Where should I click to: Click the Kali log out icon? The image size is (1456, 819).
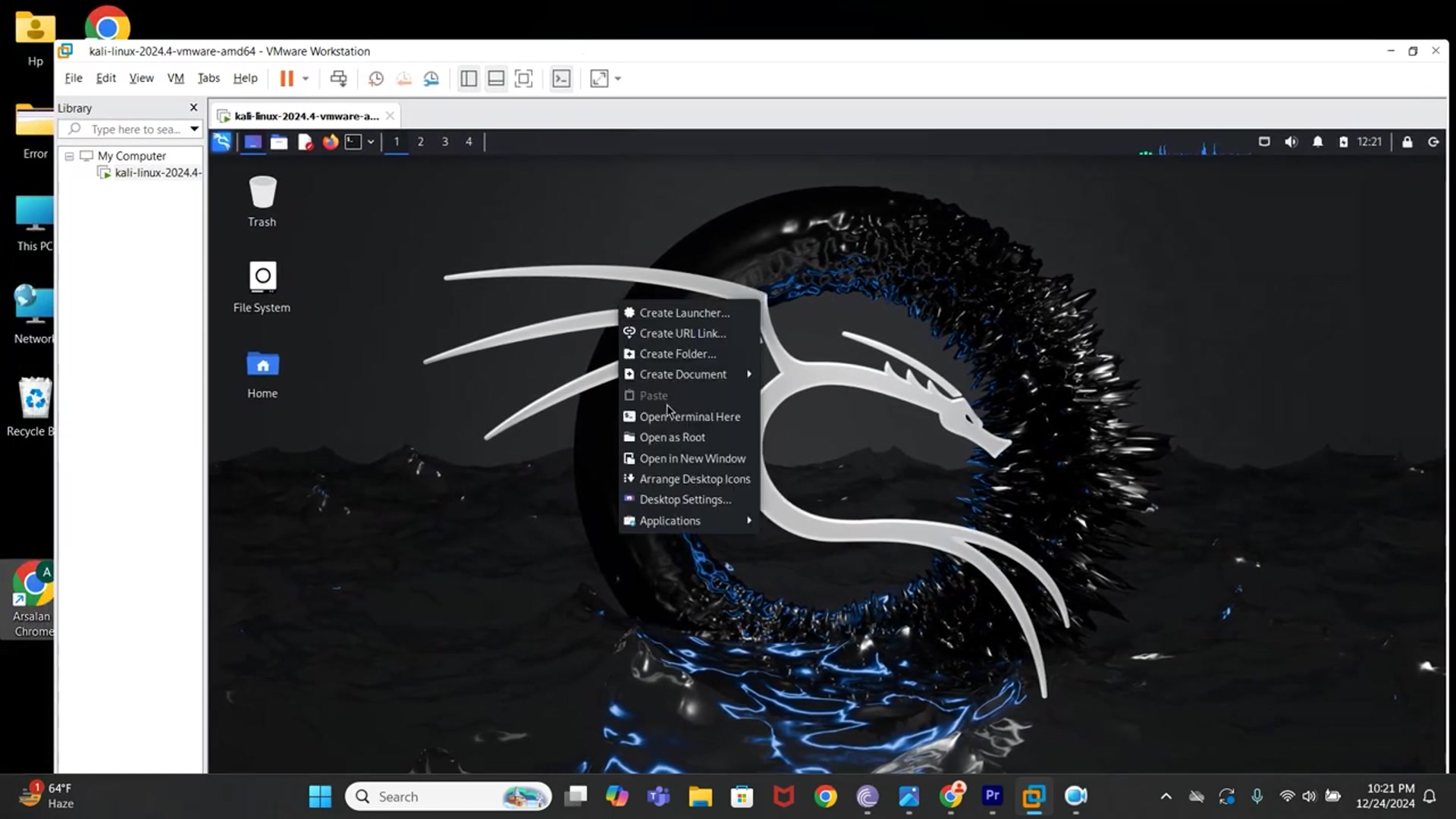pyautogui.click(x=1433, y=142)
